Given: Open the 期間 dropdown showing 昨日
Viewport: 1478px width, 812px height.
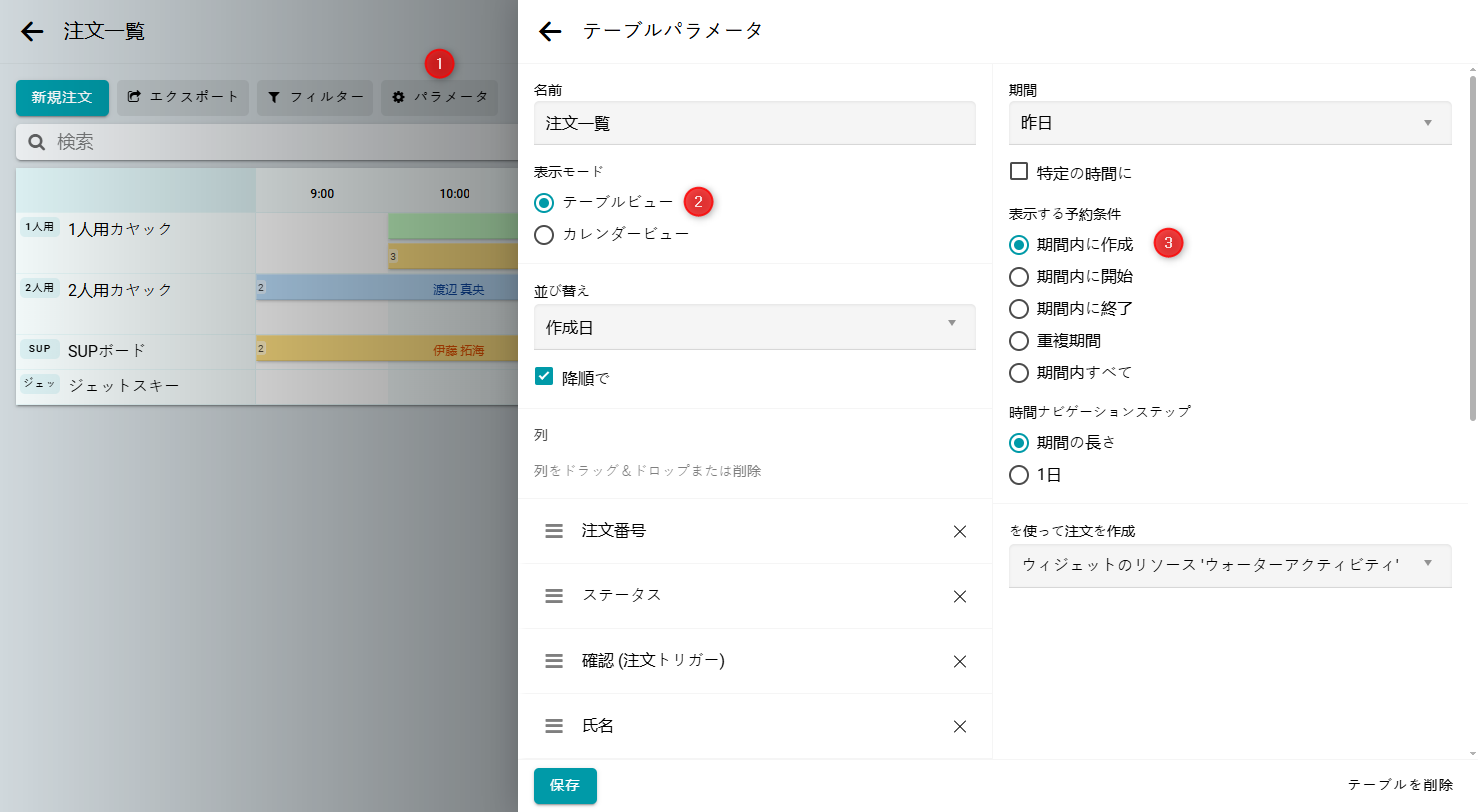Looking at the screenshot, I should (1230, 123).
